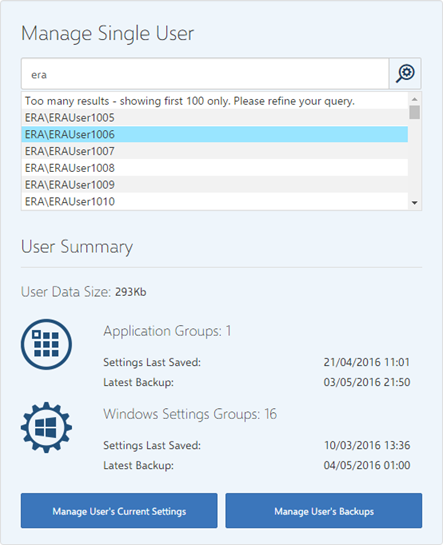Click the scrollbar down arrow in results
This screenshot has height=545, width=443.
pyautogui.click(x=415, y=203)
